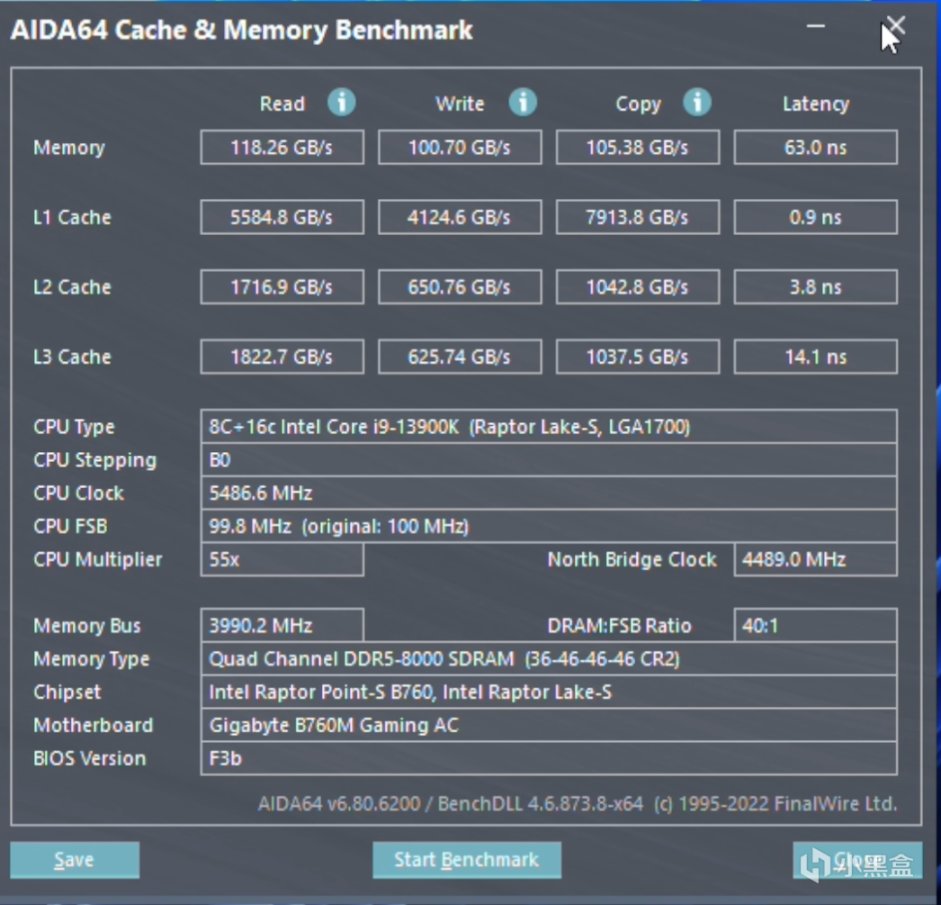Screen dimensions: 941x905
Task: Select the L3 Cache latency 14.1 ns
Action: 816,356
